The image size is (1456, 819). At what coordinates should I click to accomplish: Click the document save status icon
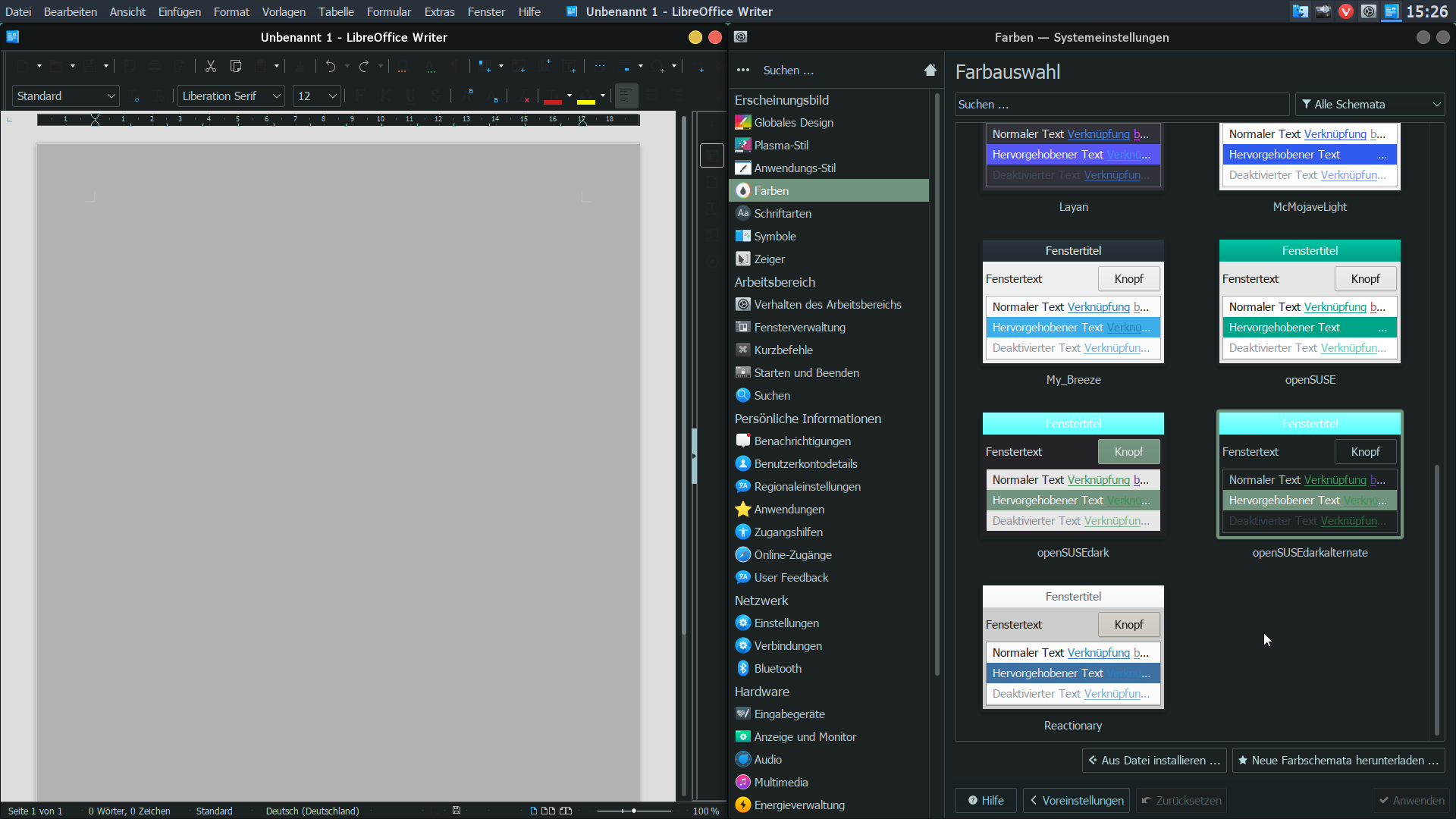pos(457,811)
